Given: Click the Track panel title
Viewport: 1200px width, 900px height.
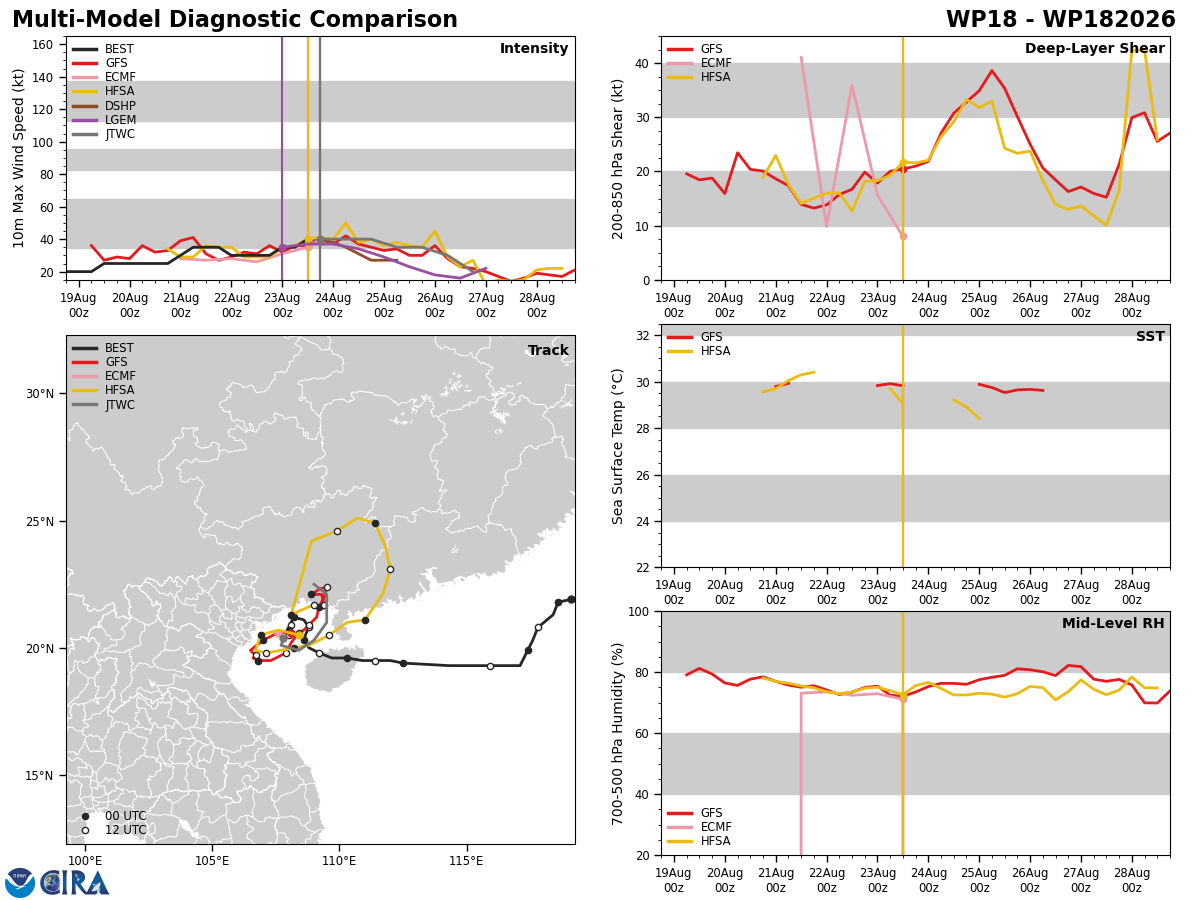Looking at the screenshot, I should pyautogui.click(x=548, y=350).
